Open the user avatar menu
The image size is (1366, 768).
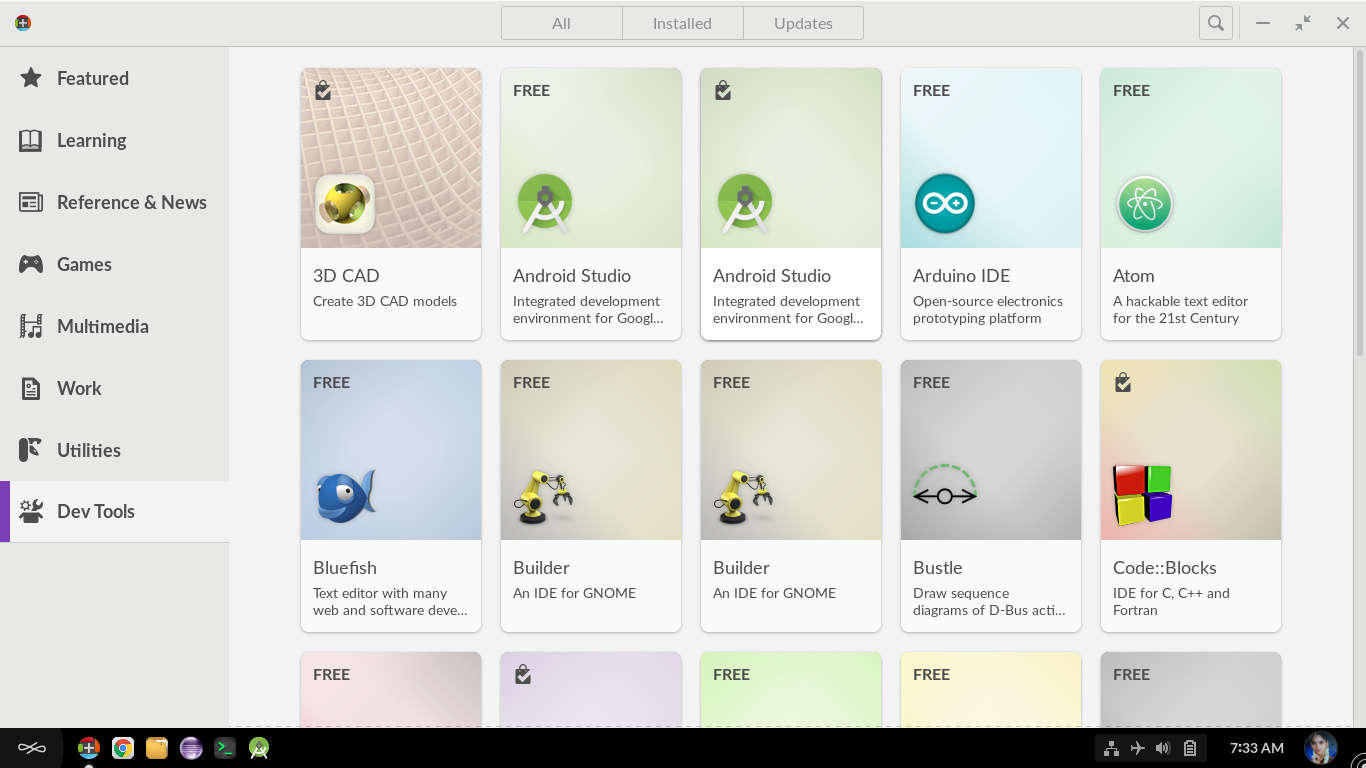[x=1320, y=748]
